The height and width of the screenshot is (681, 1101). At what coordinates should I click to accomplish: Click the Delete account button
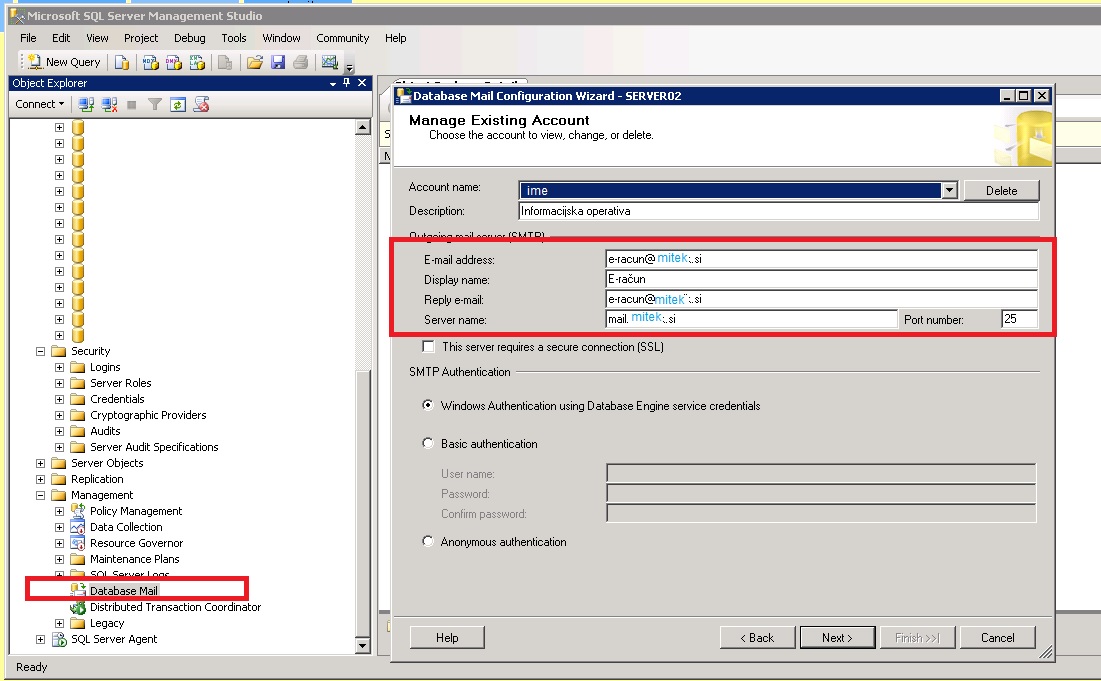(1001, 190)
